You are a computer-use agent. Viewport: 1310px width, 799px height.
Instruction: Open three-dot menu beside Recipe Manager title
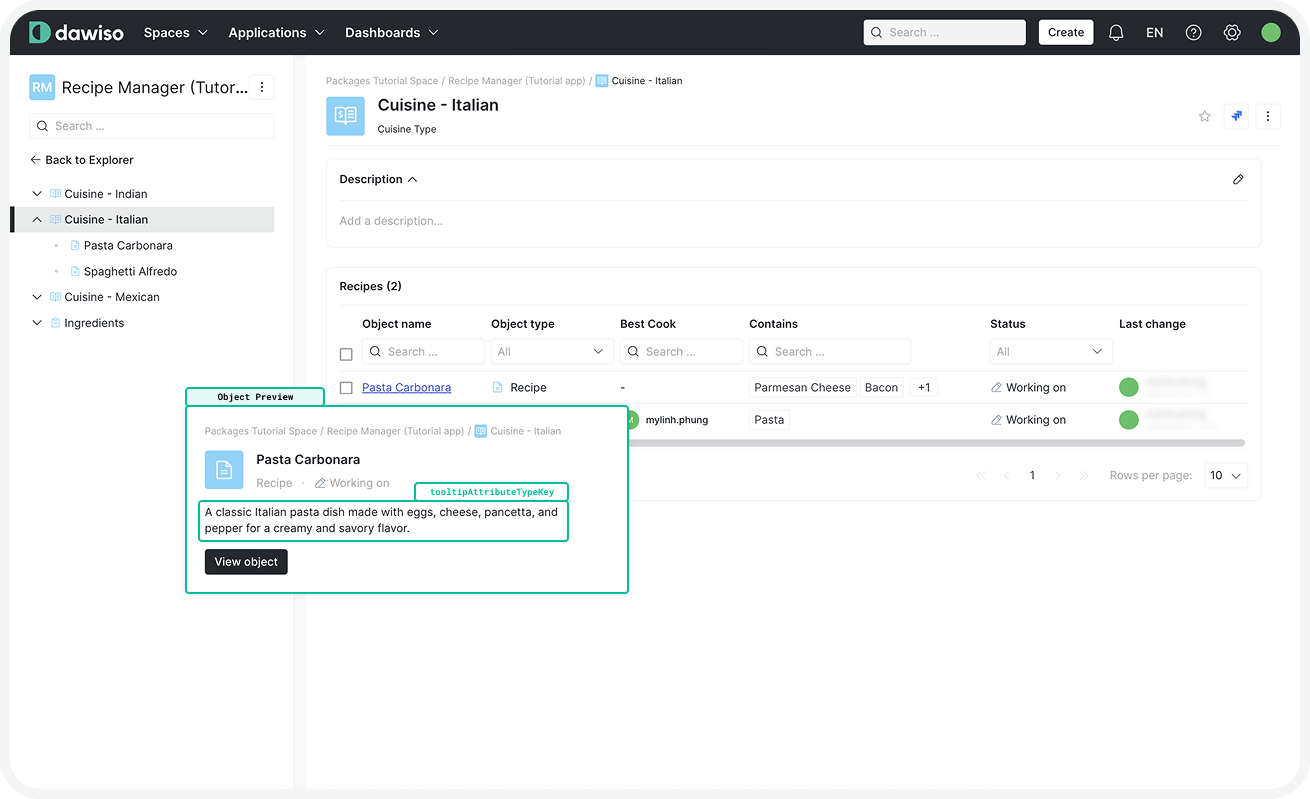261,88
